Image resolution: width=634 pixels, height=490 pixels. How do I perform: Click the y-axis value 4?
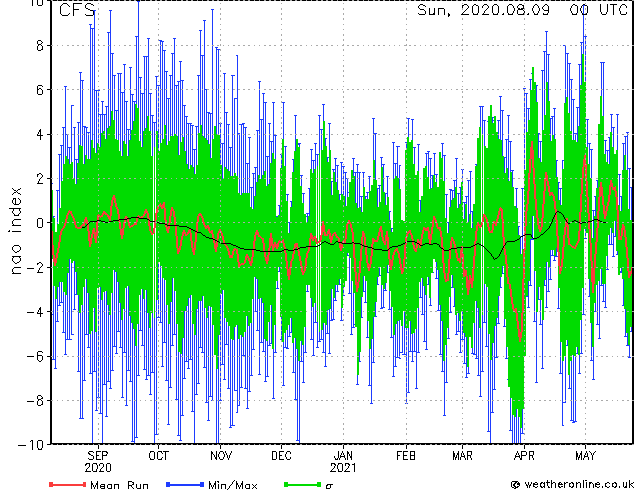pos(40,134)
